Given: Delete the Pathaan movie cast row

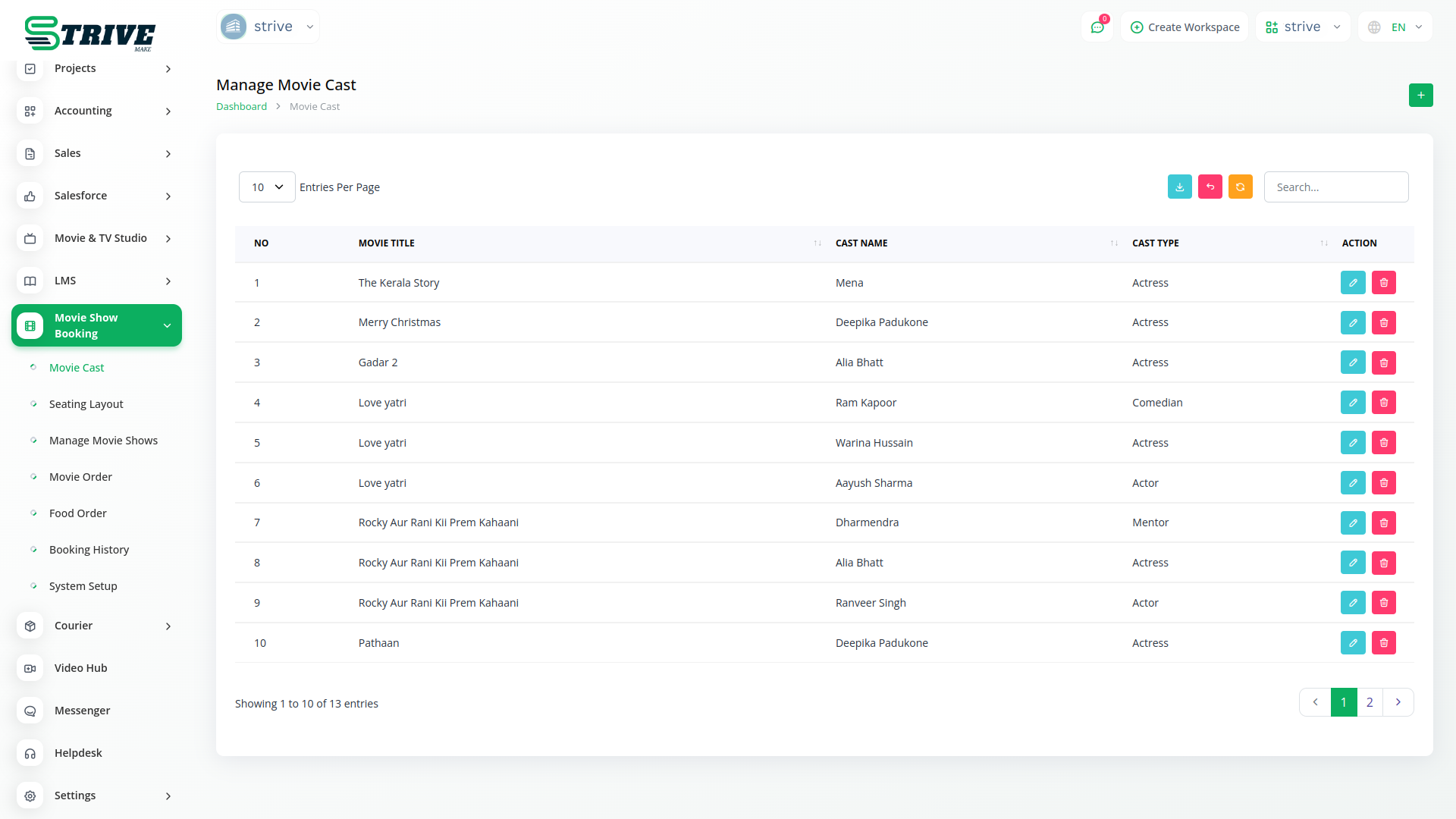Looking at the screenshot, I should pyautogui.click(x=1383, y=643).
